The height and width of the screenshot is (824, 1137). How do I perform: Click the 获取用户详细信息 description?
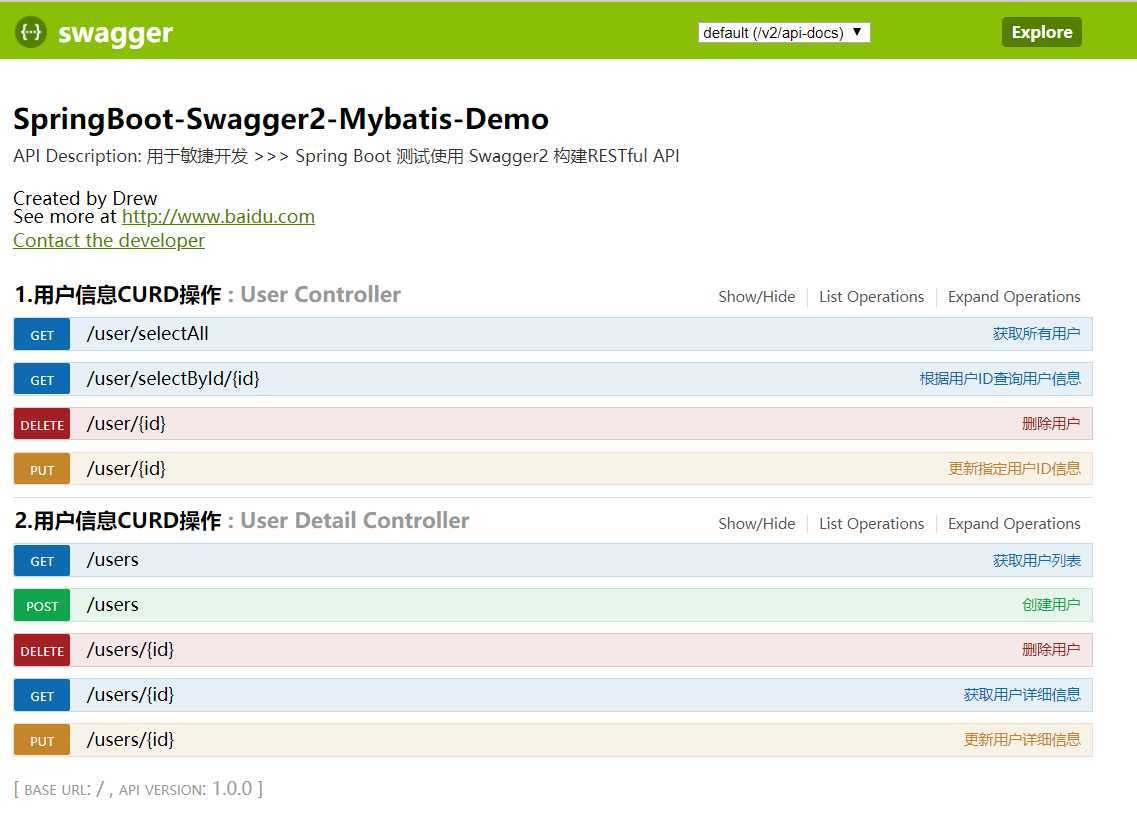pyautogui.click(x=1022, y=695)
